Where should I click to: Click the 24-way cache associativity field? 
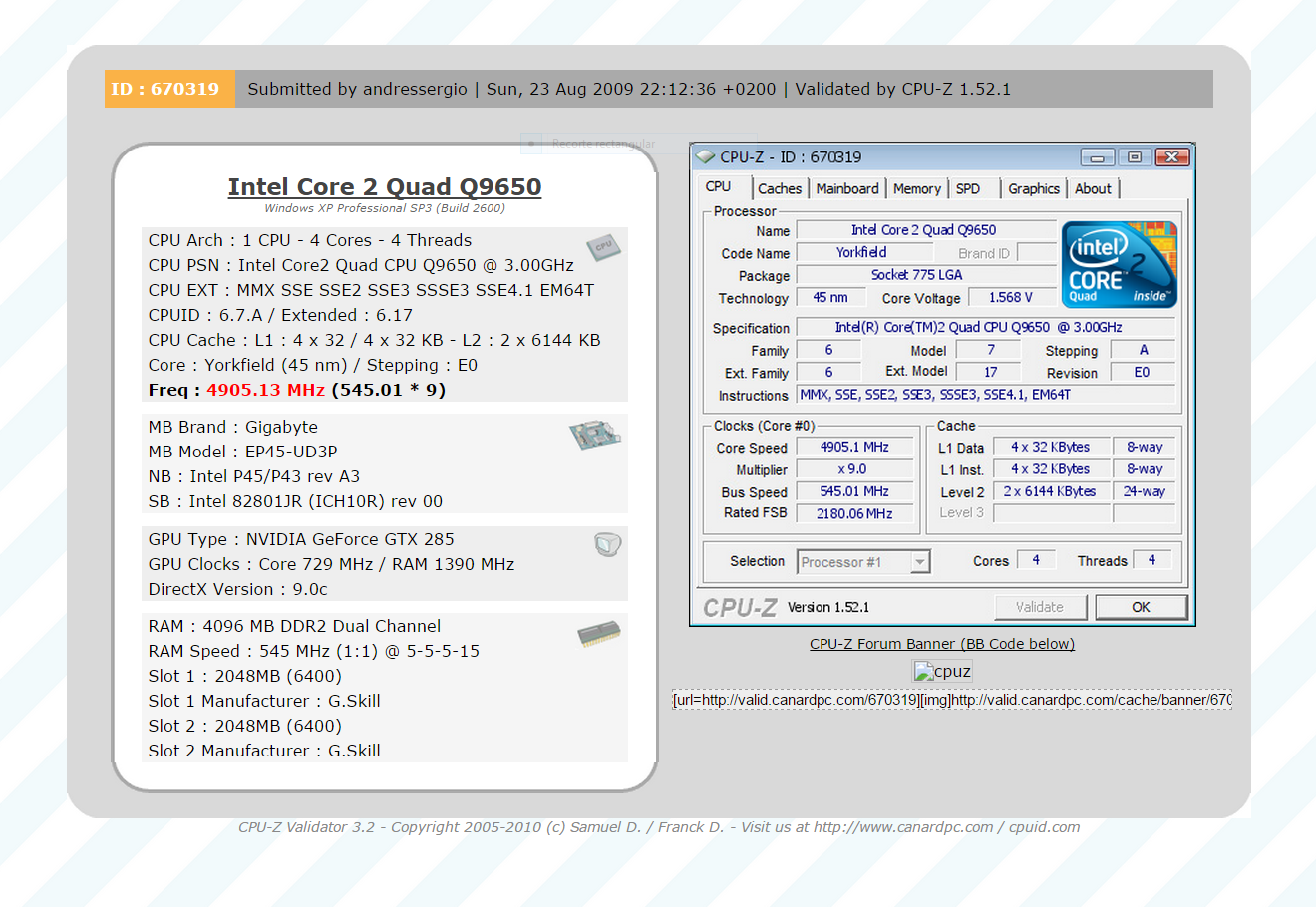point(1144,491)
